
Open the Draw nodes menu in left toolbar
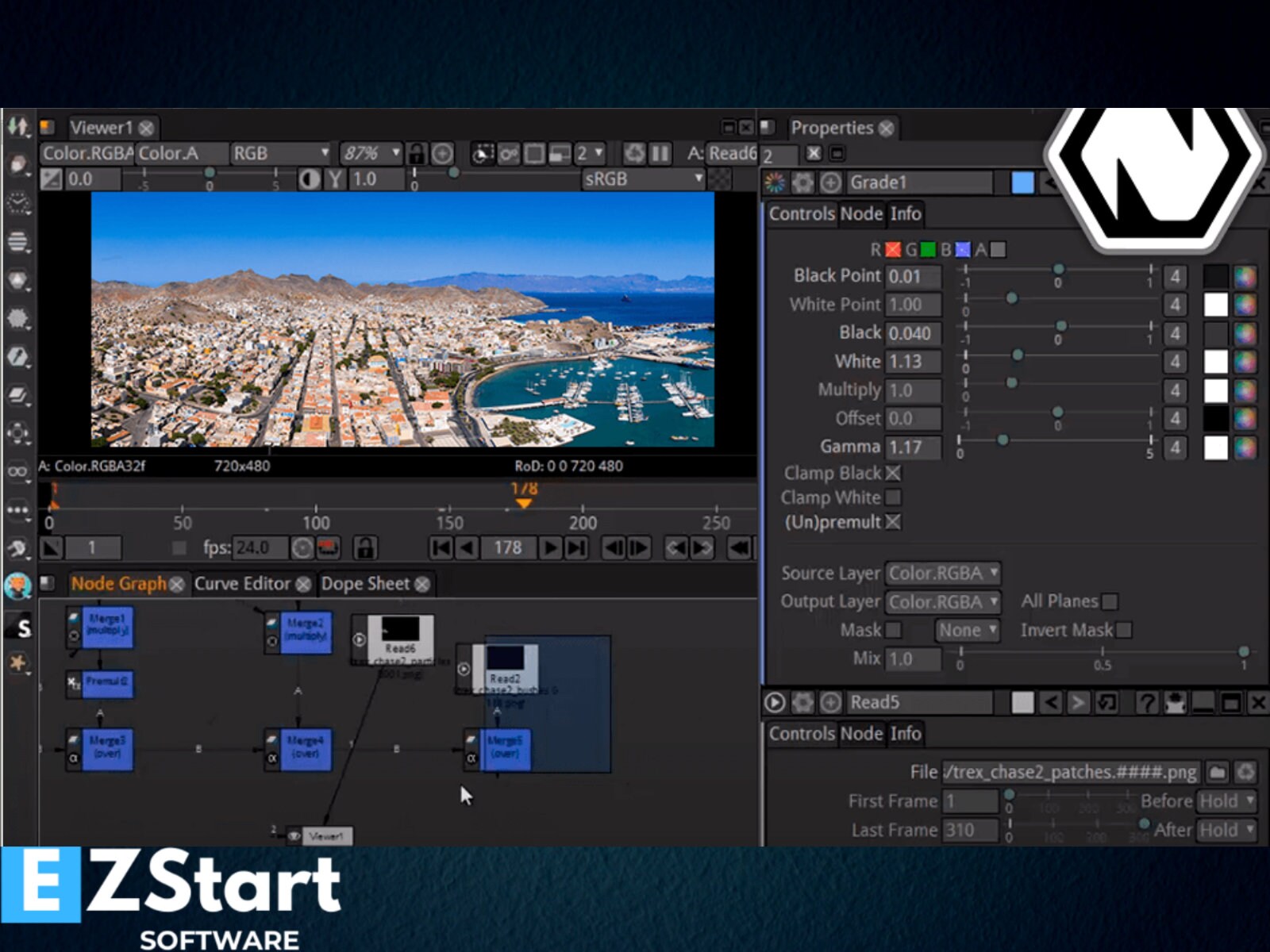pyautogui.click(x=17, y=163)
